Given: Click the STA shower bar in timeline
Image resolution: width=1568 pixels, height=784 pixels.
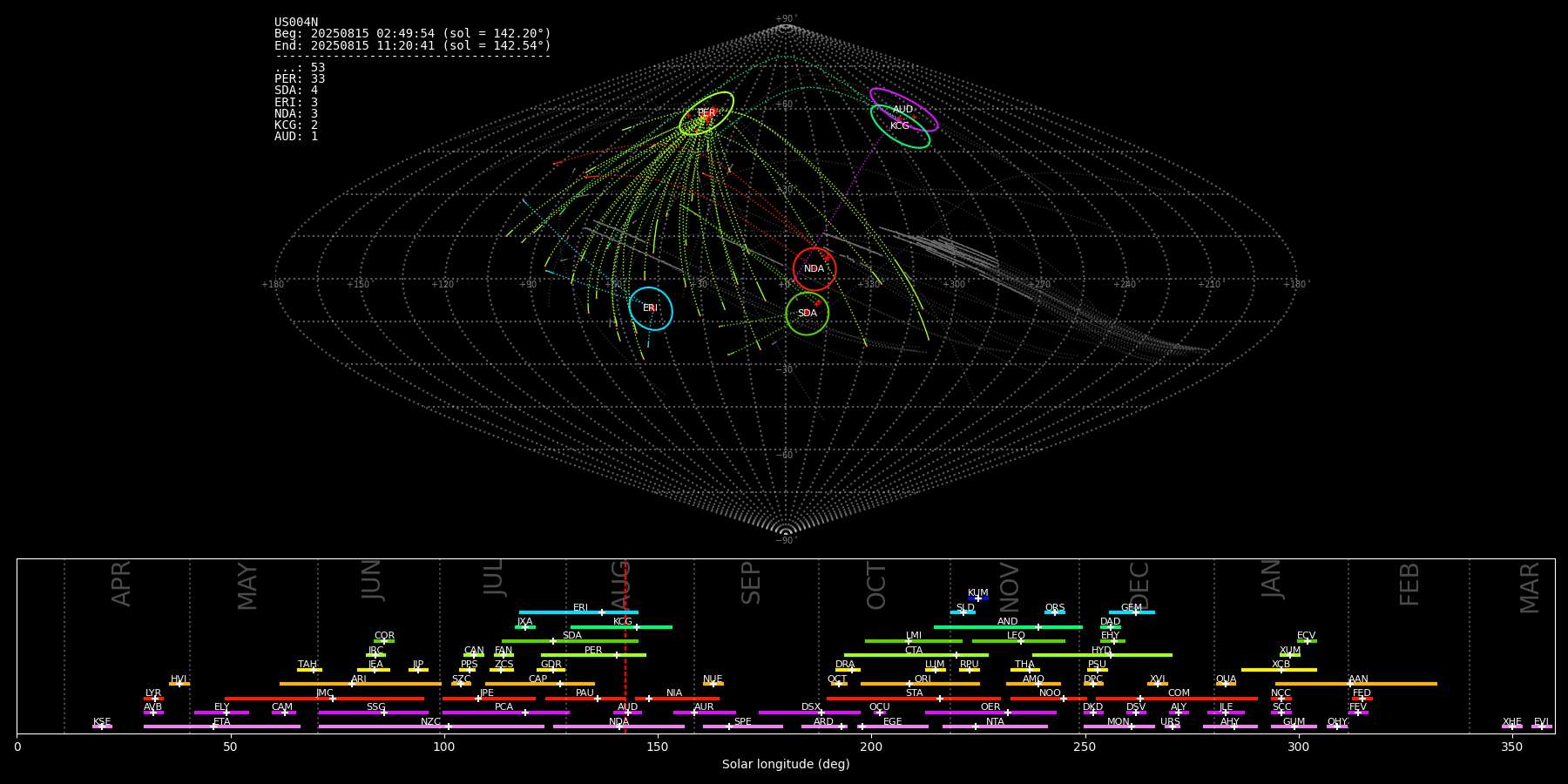Looking at the screenshot, I should pos(914,699).
